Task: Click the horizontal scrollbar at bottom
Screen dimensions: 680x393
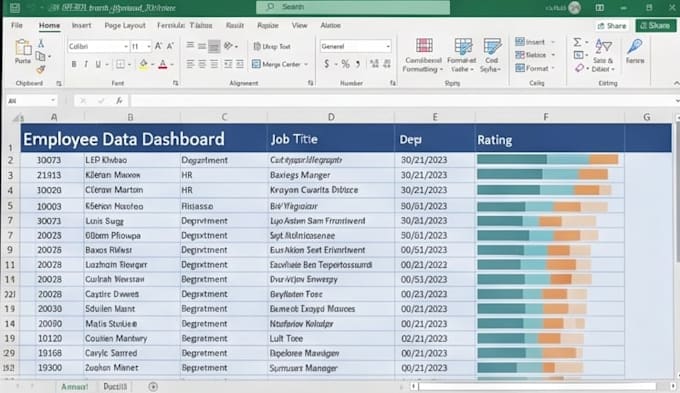Action: 537,386
